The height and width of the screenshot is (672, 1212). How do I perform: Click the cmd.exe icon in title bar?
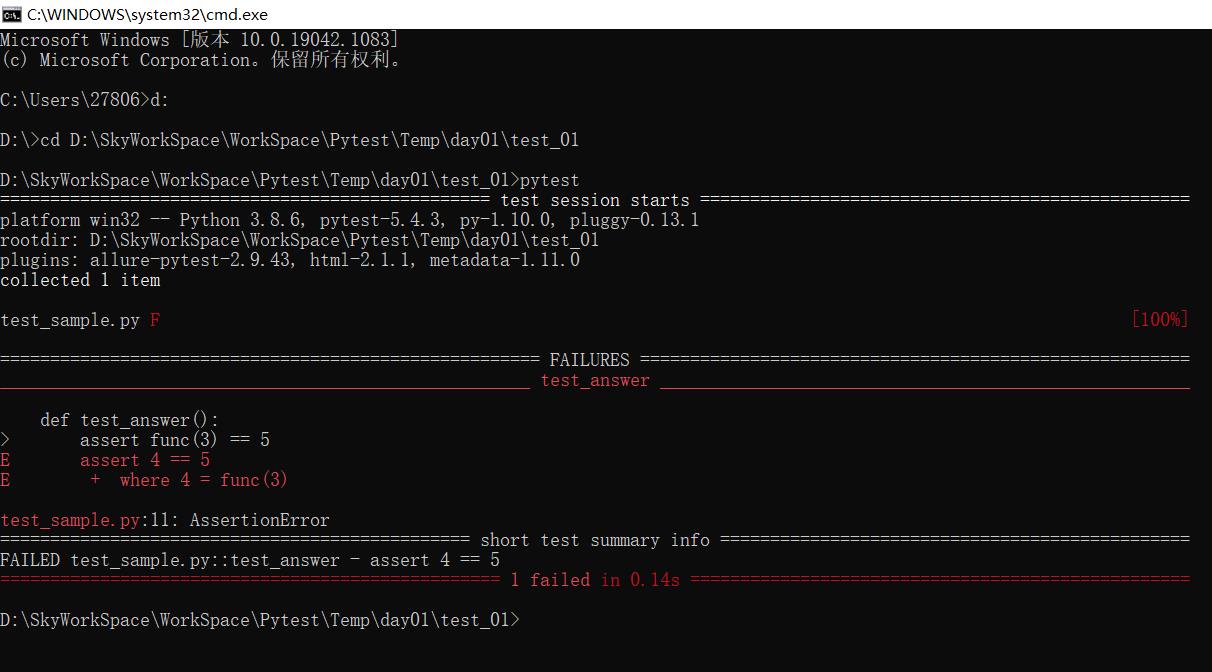(x=12, y=14)
